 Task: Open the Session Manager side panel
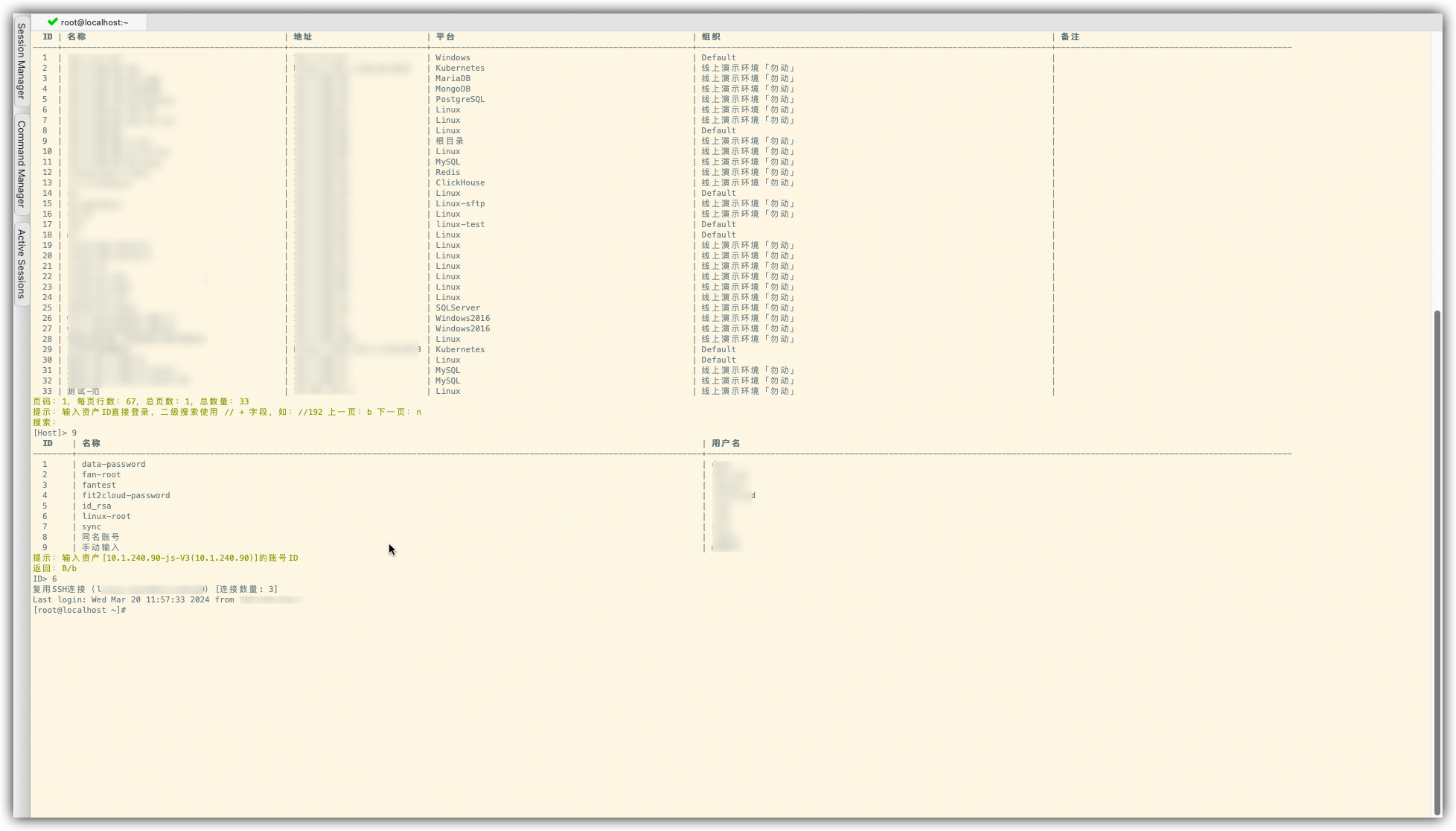coord(21,61)
